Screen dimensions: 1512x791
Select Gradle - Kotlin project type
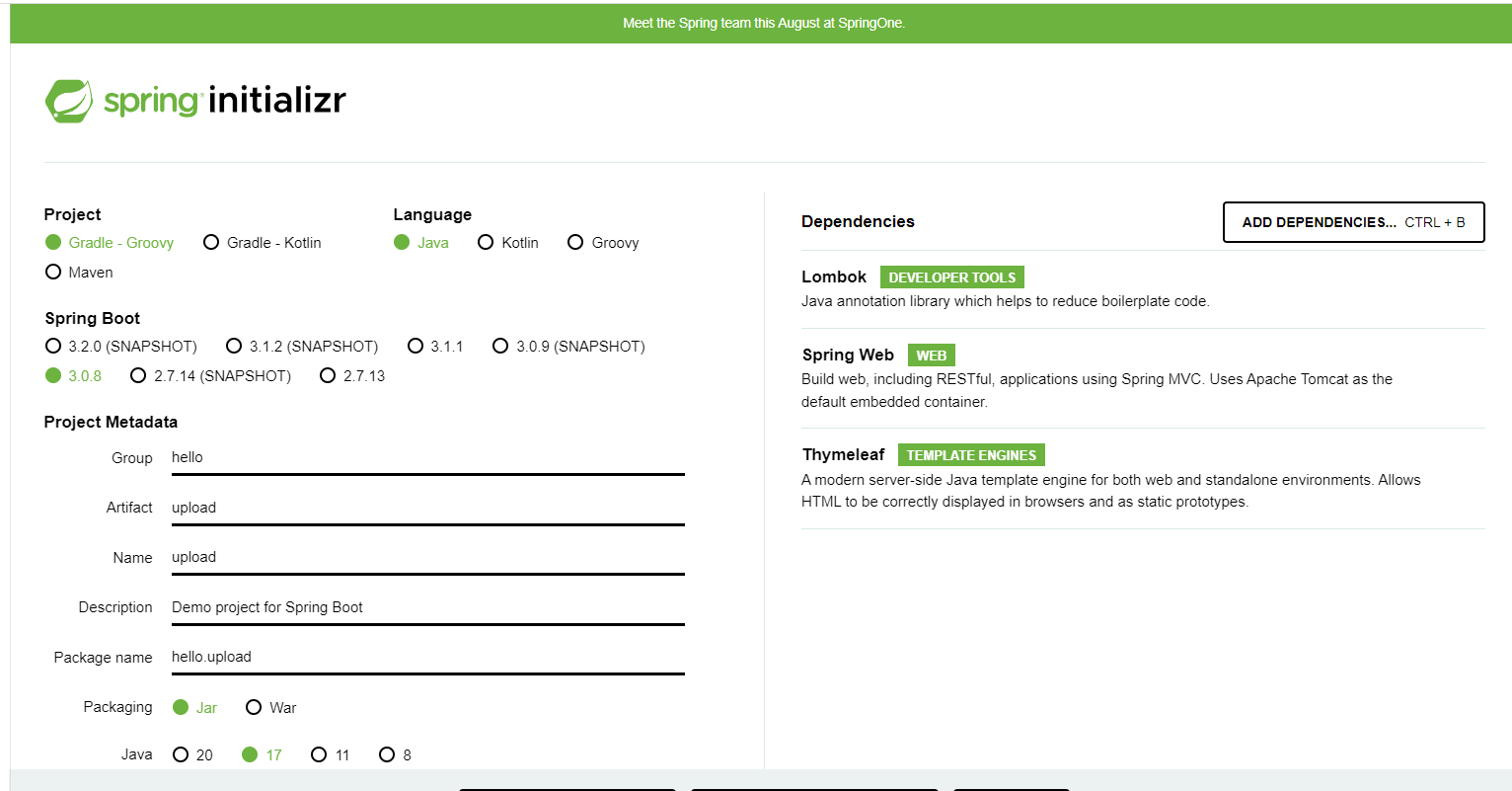(263, 243)
